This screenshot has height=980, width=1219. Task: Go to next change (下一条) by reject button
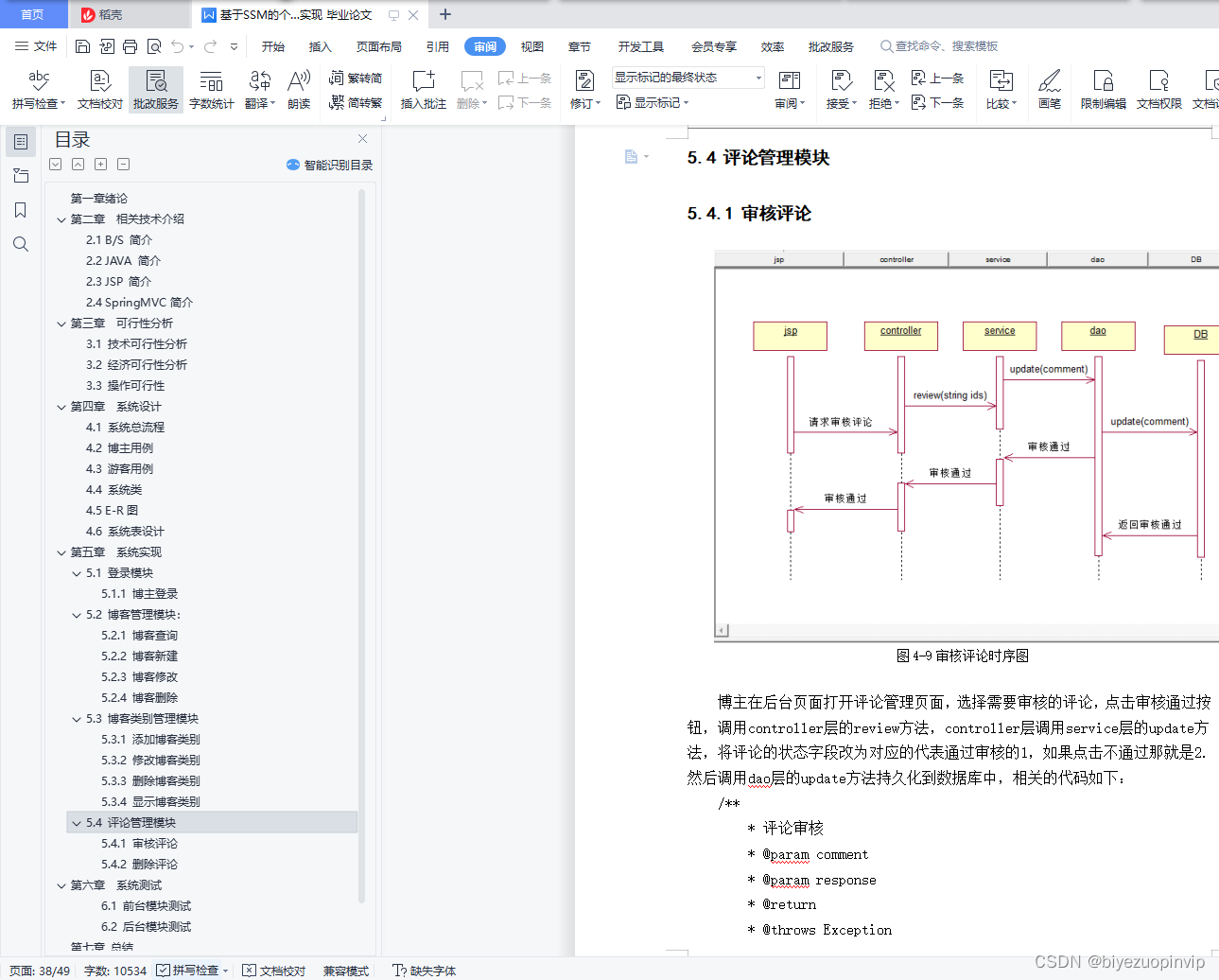937,102
